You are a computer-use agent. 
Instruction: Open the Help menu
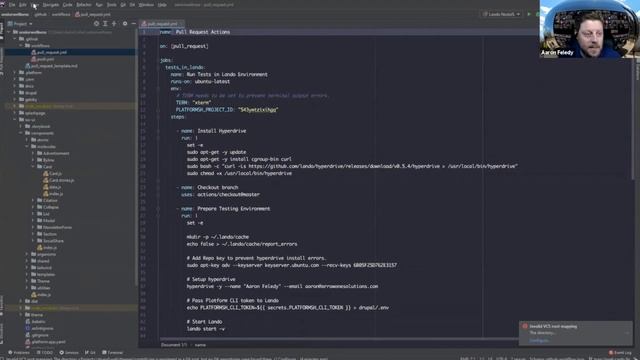(x=162, y=5)
